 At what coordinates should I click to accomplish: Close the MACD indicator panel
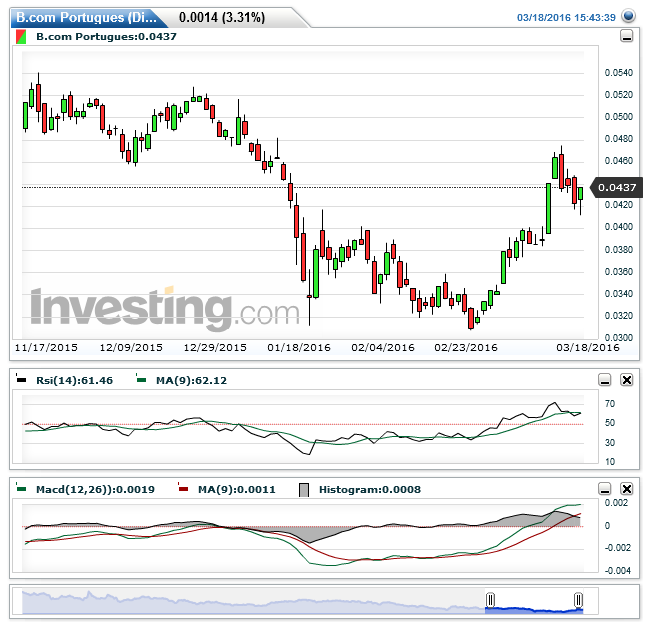tap(626, 489)
